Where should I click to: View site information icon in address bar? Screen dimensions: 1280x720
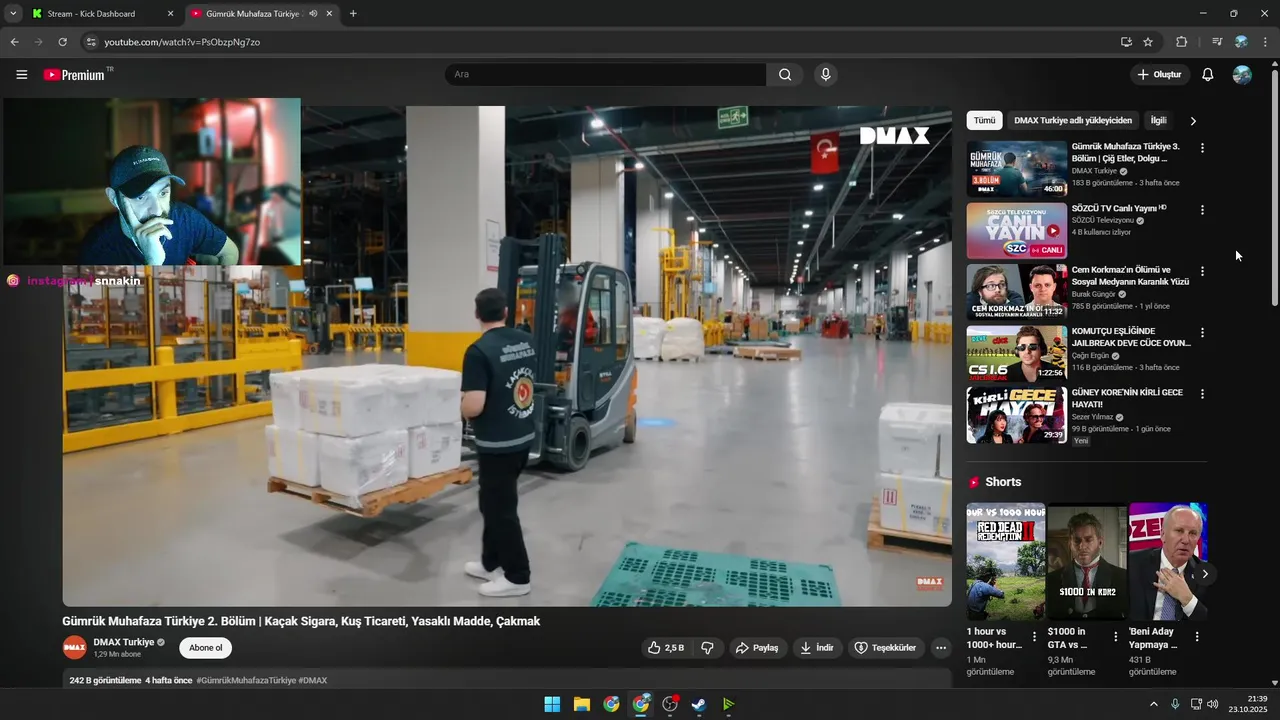(90, 42)
